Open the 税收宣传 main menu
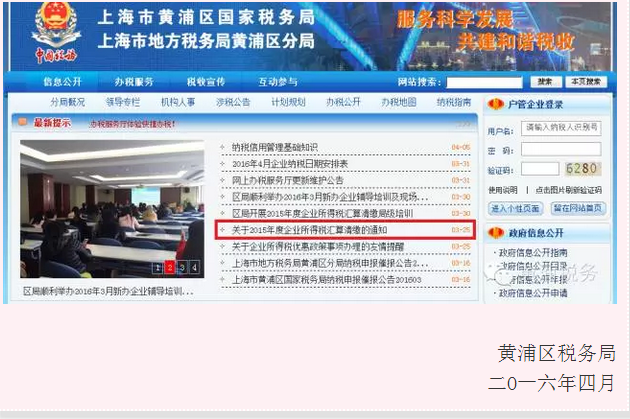 [x=206, y=82]
